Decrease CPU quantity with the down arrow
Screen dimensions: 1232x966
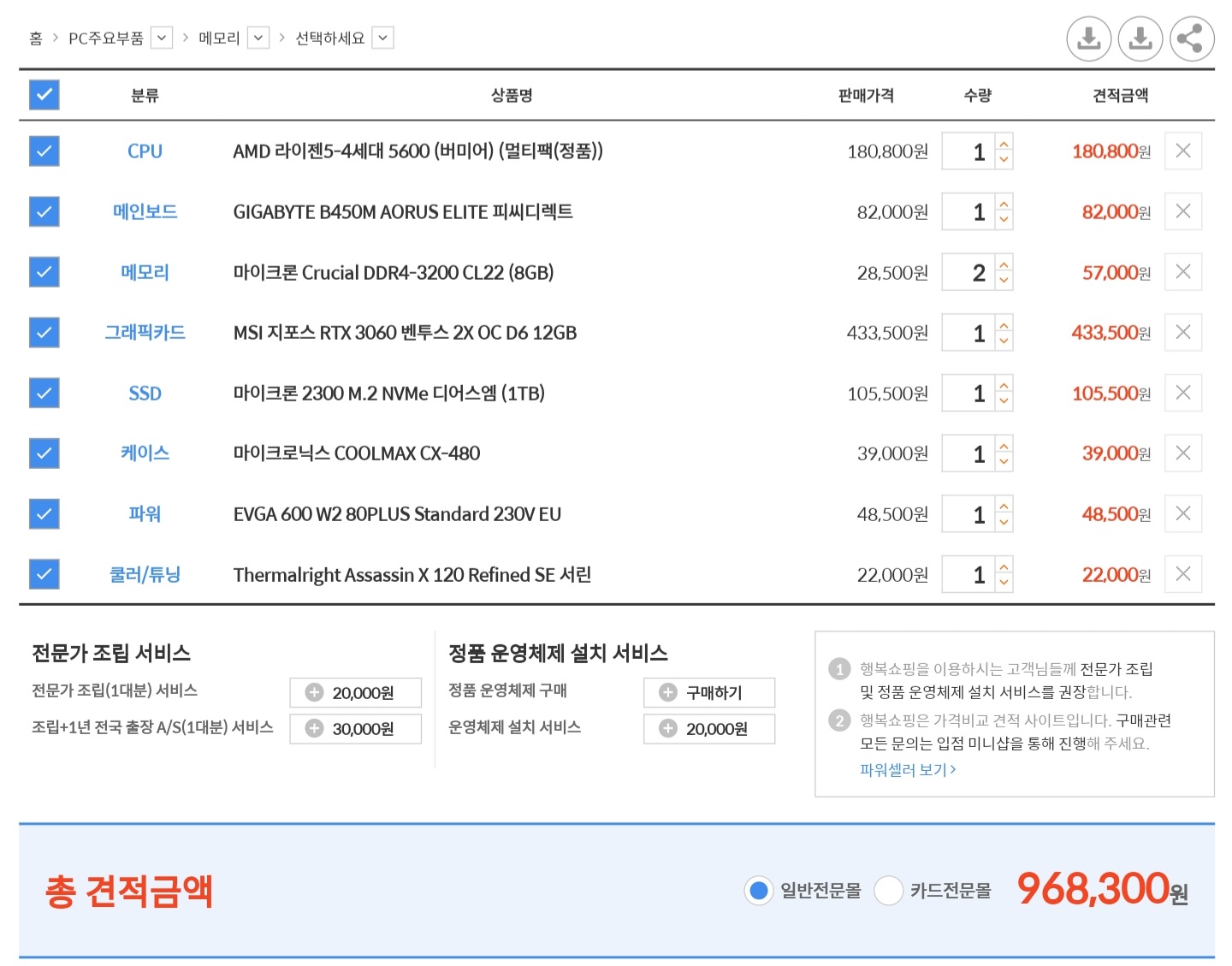1004,160
